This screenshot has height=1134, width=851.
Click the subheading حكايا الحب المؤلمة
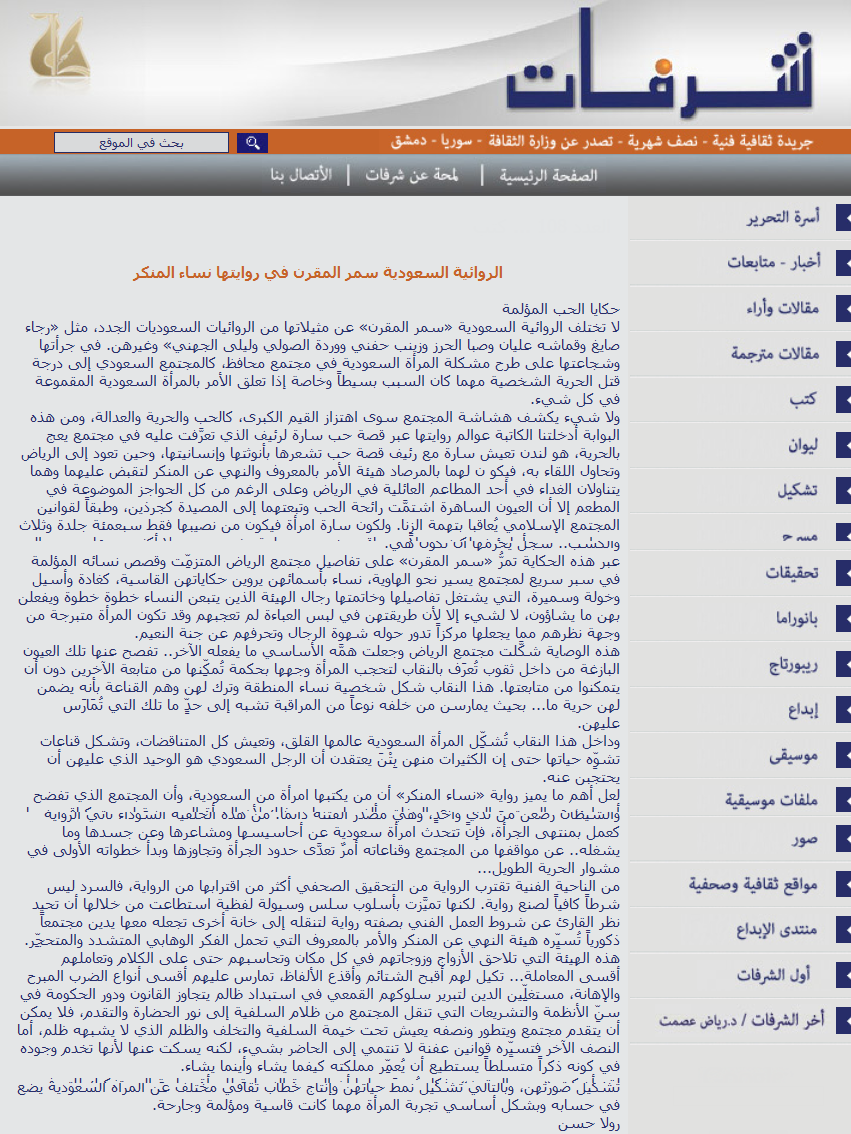pos(561,310)
